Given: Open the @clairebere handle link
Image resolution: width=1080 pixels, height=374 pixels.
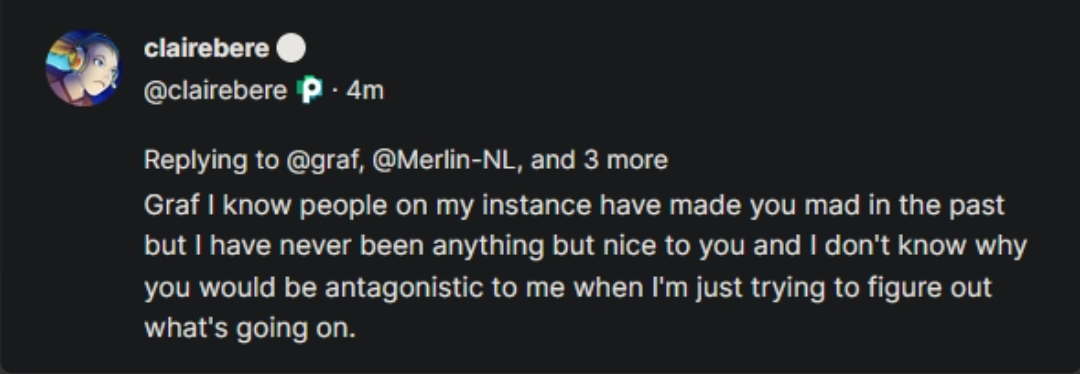Looking at the screenshot, I should coord(216,90).
